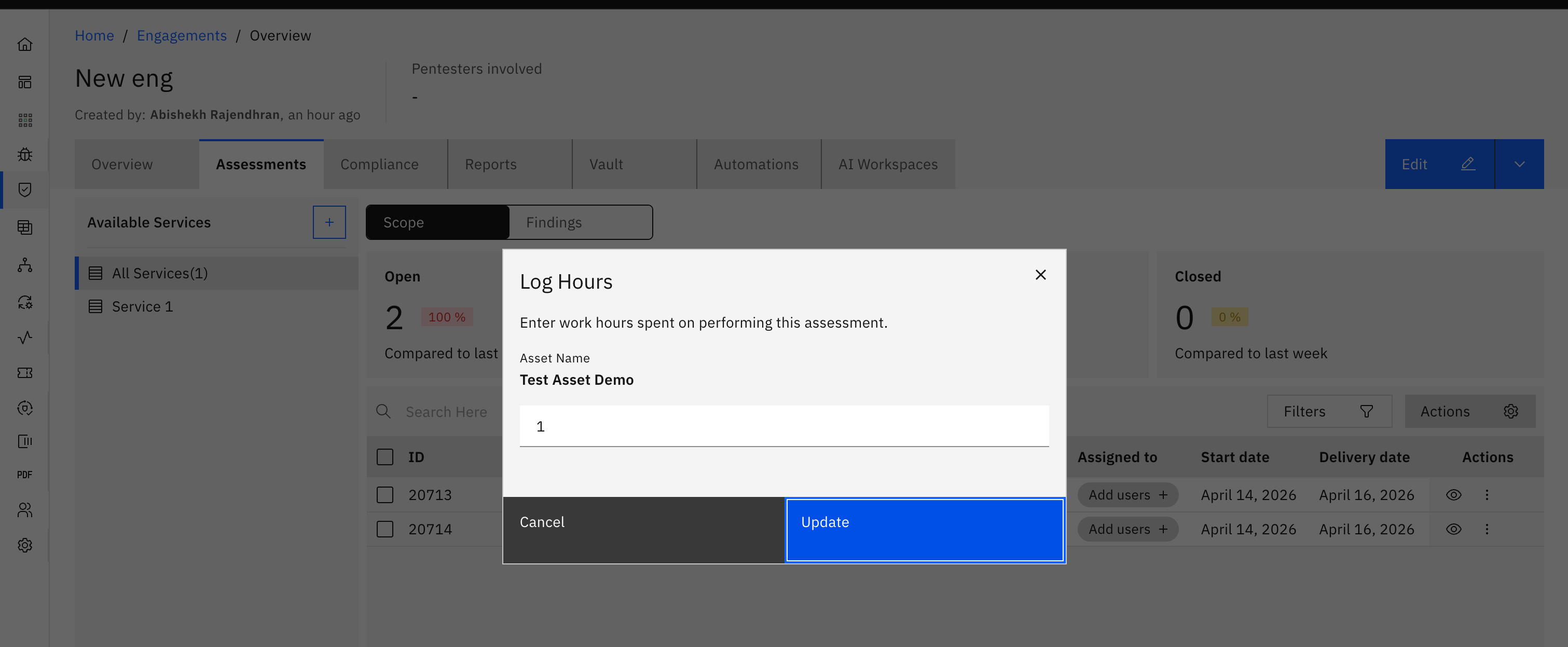1568x647 pixels.
Task: Focus the work hours input field
Action: pos(784,426)
